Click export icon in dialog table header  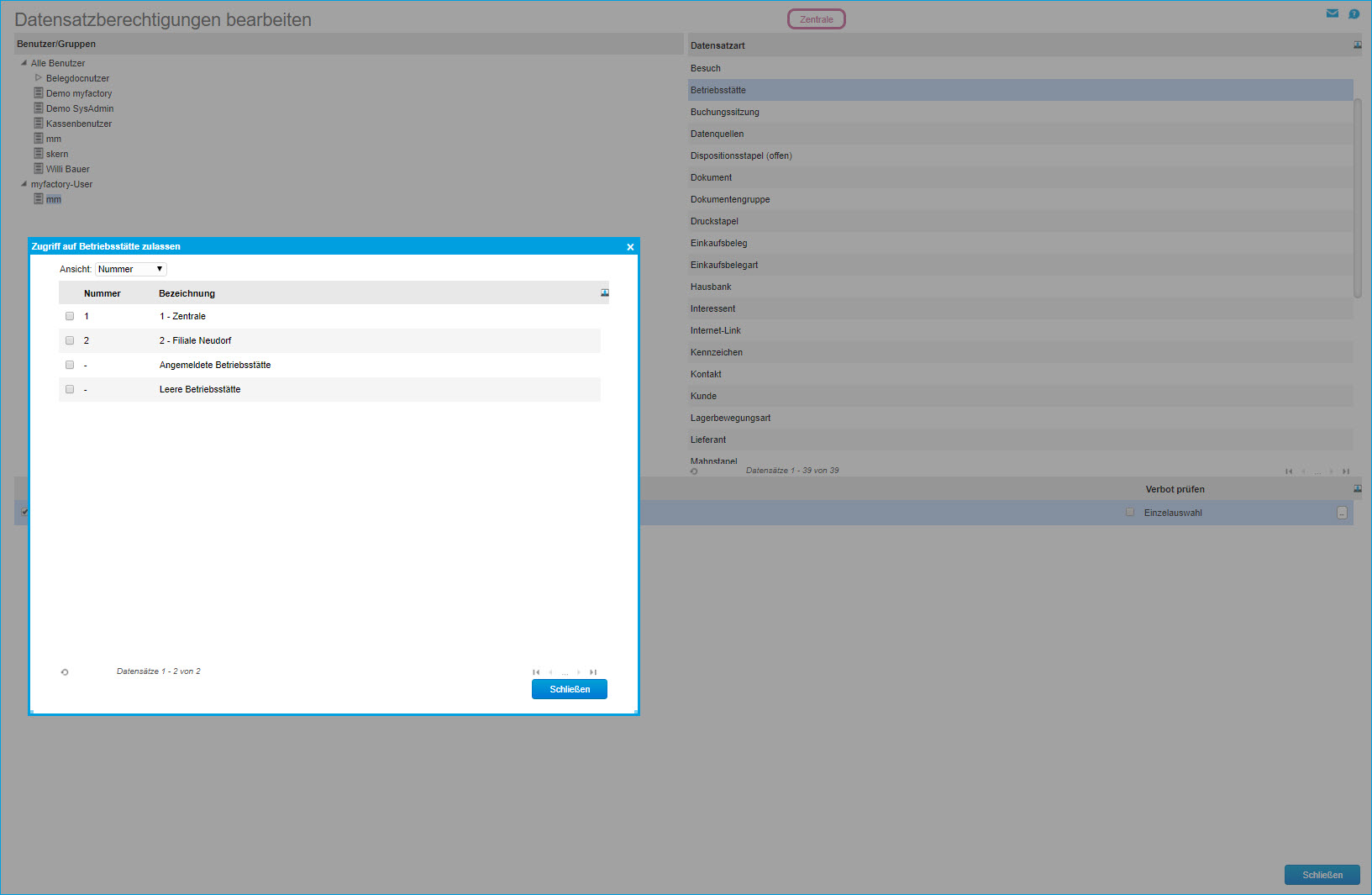[604, 292]
